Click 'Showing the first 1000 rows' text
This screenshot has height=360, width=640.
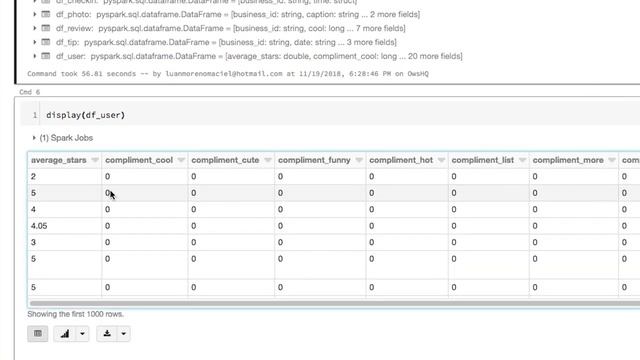(76, 314)
